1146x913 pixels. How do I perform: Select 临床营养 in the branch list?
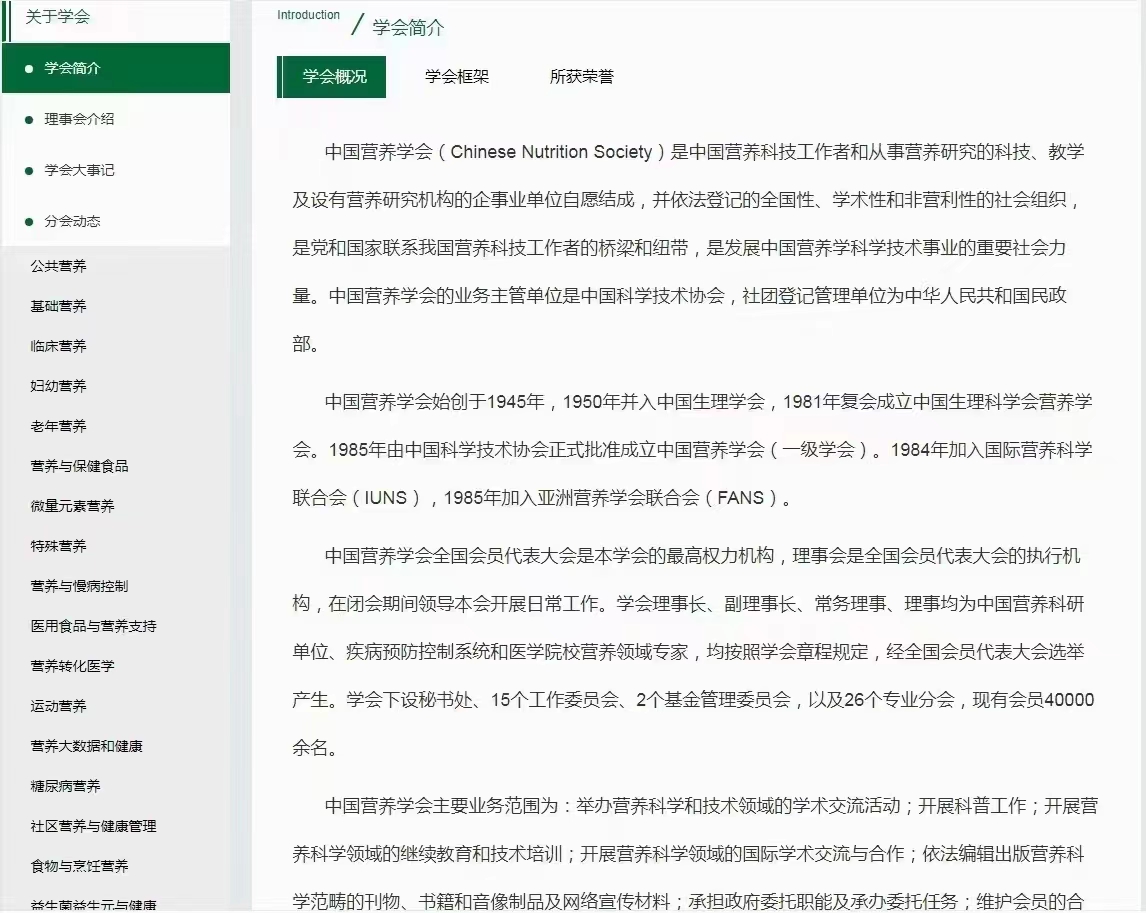[58, 346]
